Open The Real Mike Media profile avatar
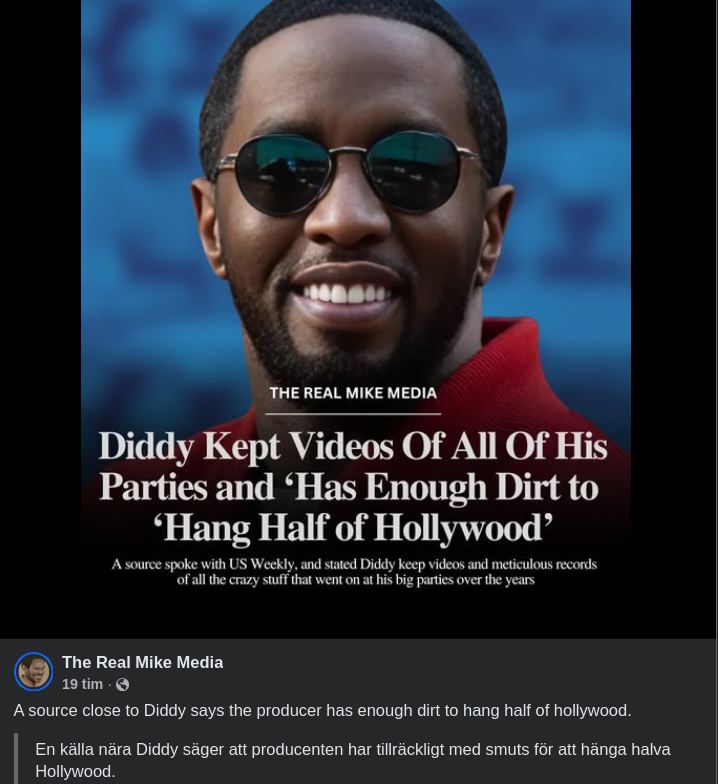Image resolution: width=718 pixels, height=784 pixels. 34,672
